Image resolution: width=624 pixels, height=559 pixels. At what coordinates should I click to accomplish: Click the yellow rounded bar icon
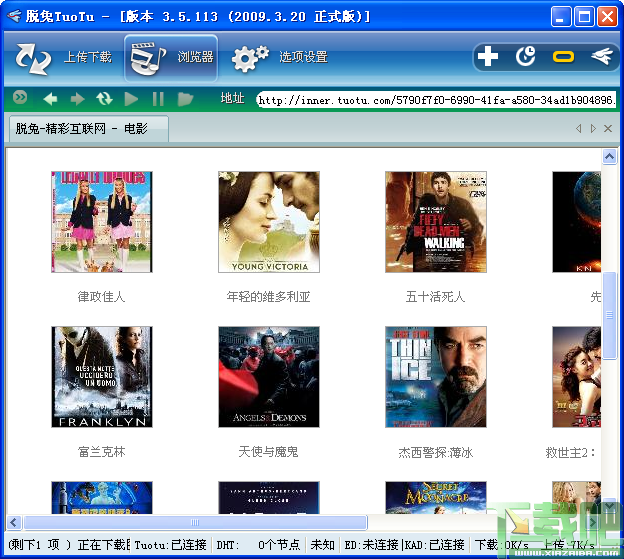point(564,57)
